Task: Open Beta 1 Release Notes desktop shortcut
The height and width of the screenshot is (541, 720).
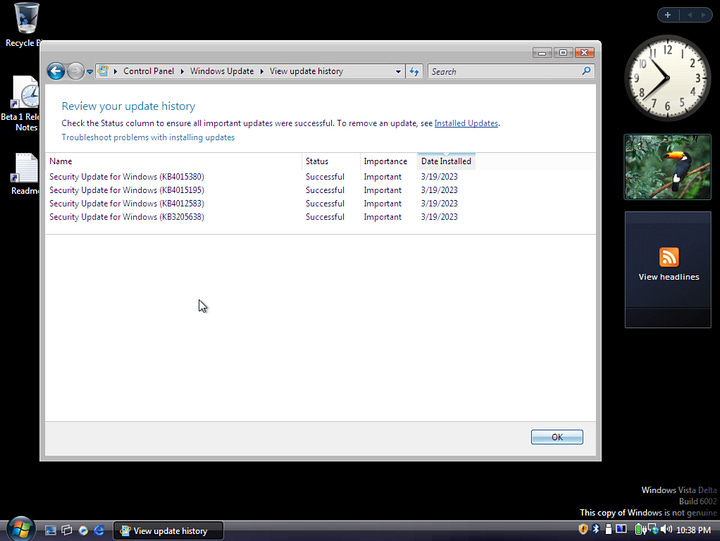Action: tap(22, 104)
